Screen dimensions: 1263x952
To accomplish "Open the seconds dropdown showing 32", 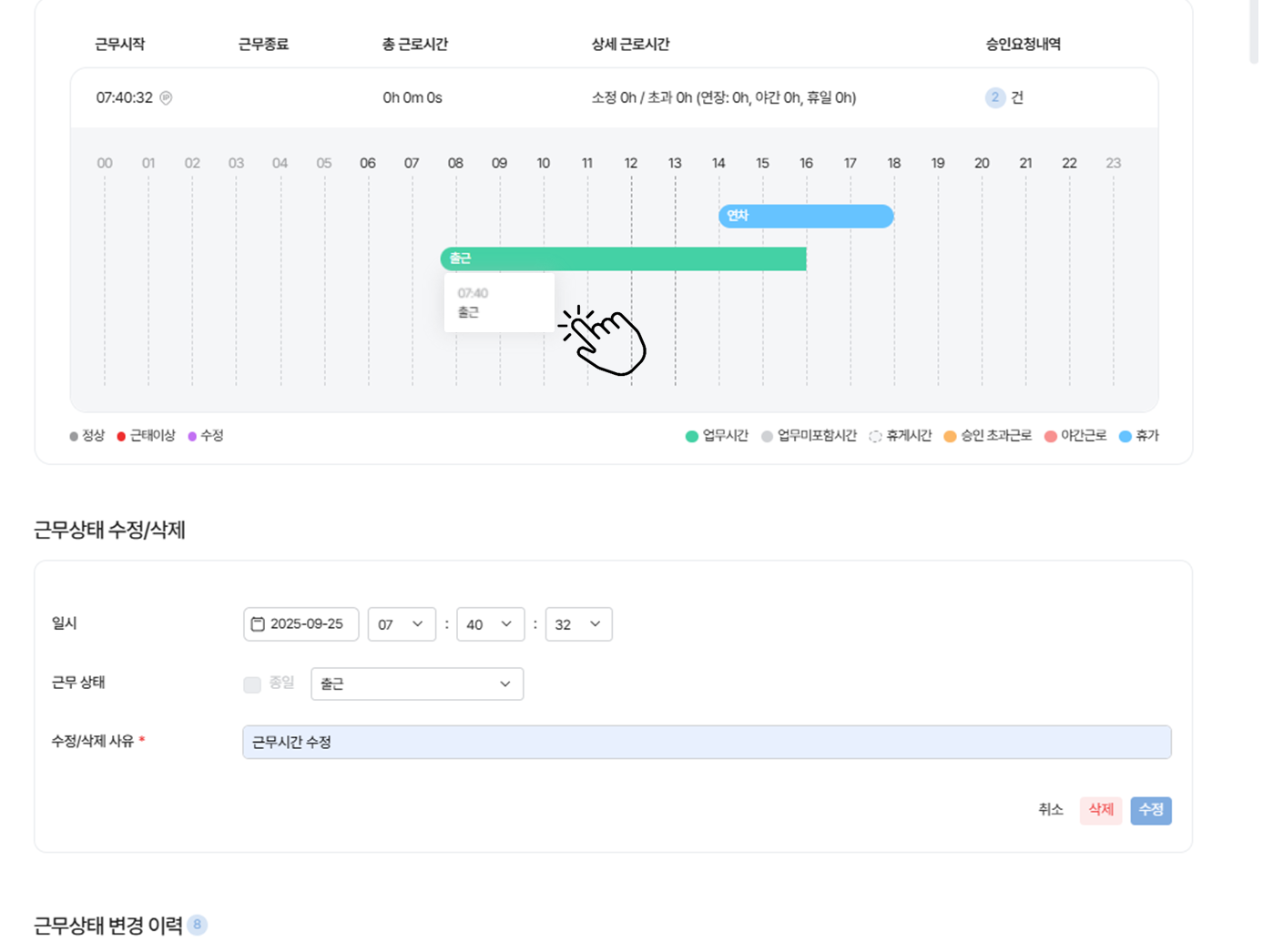I will [578, 624].
